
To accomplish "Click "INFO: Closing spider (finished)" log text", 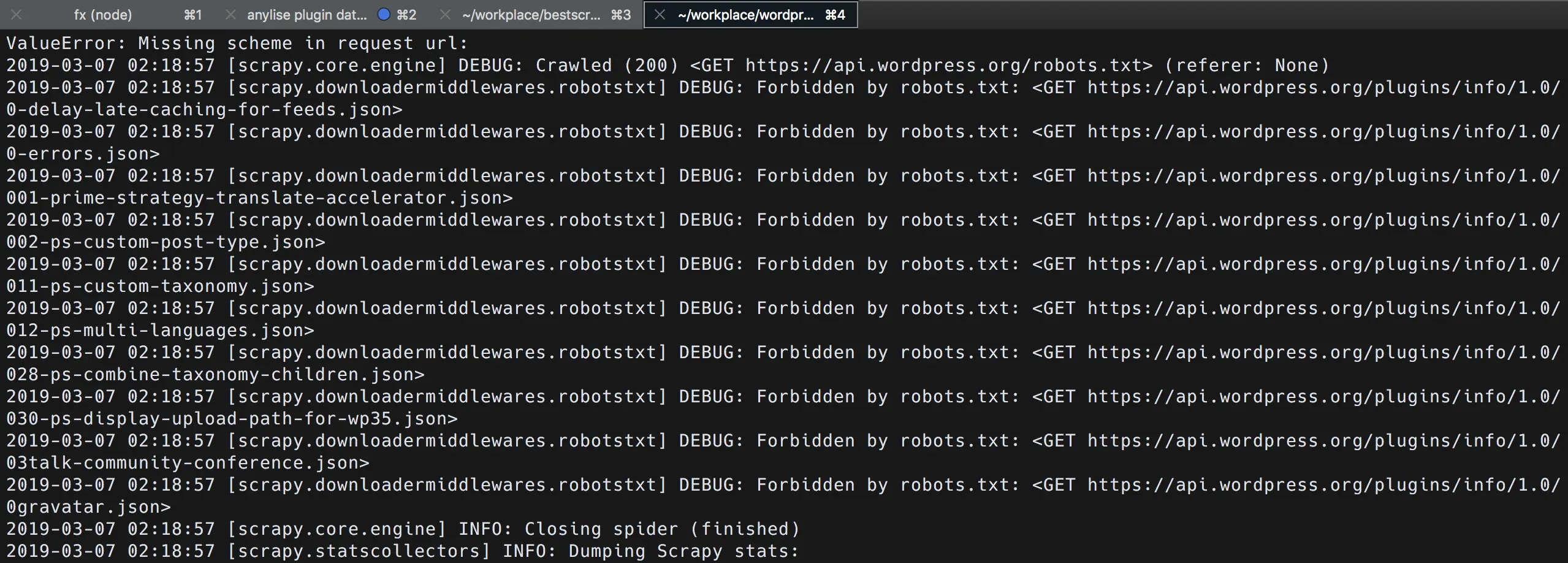I will pyautogui.click(x=630, y=529).
